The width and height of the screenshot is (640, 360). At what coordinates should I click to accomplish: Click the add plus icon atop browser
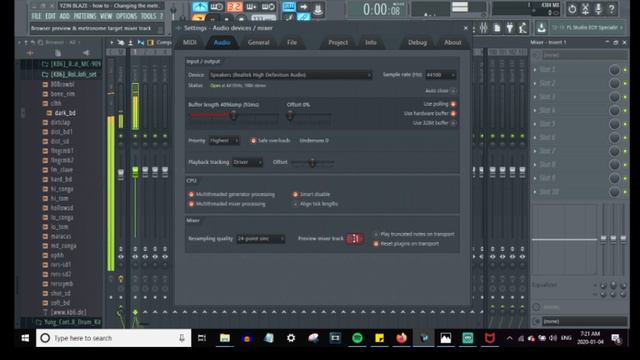point(29,53)
